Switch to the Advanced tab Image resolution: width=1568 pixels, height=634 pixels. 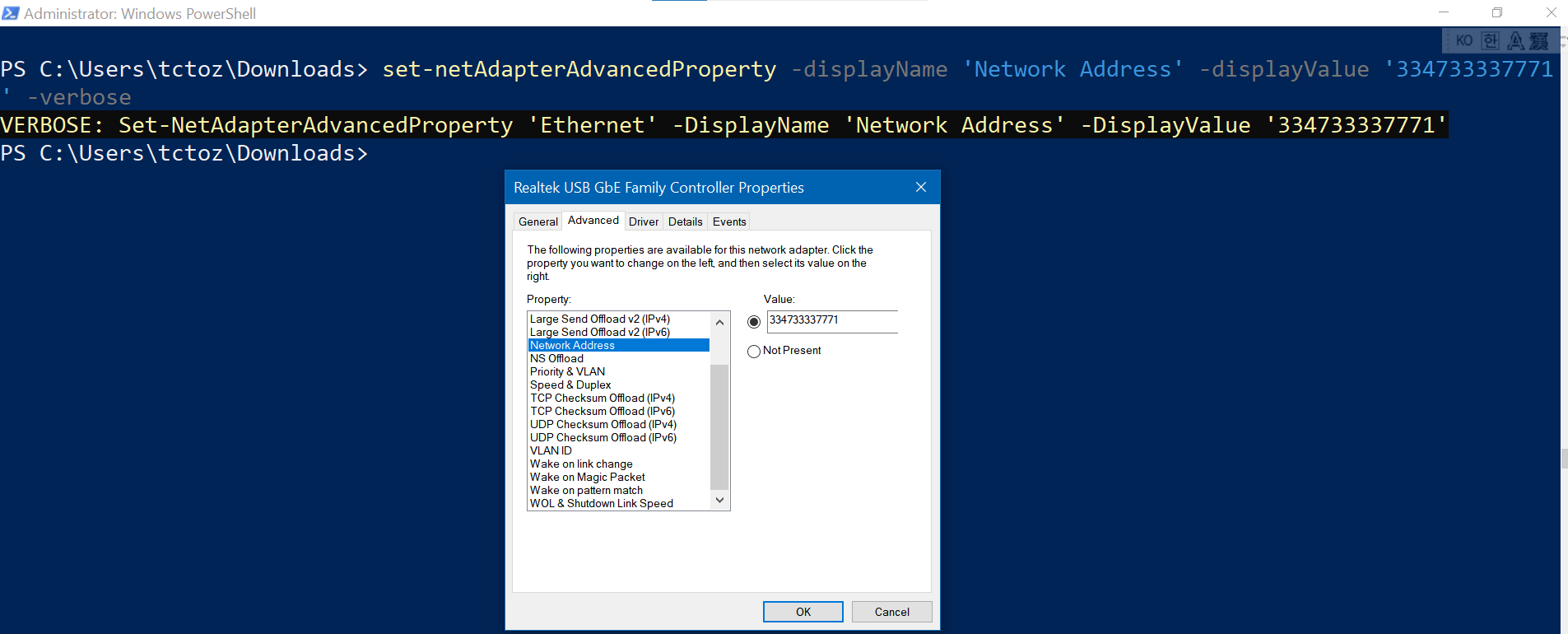tap(593, 220)
